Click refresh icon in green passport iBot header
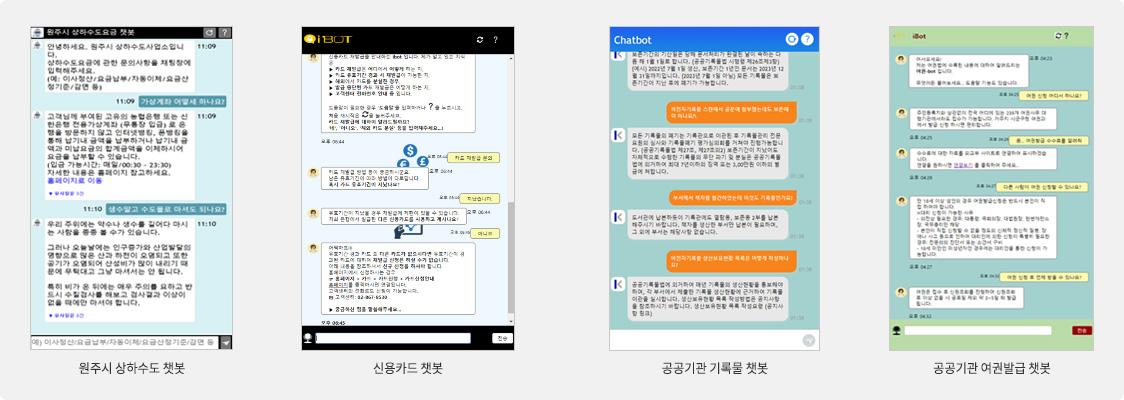Viewport: 1124px width, 400px height. (x=1058, y=35)
